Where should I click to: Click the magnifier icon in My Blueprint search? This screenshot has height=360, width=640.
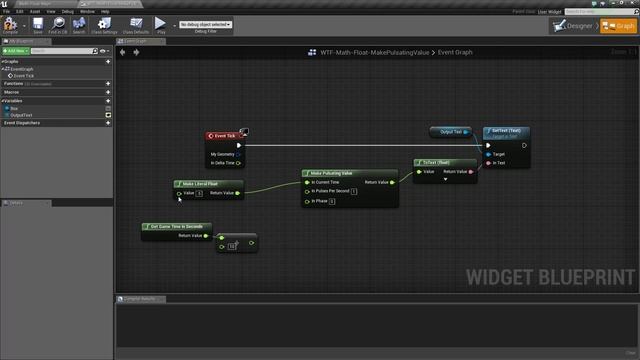[x=95, y=51]
